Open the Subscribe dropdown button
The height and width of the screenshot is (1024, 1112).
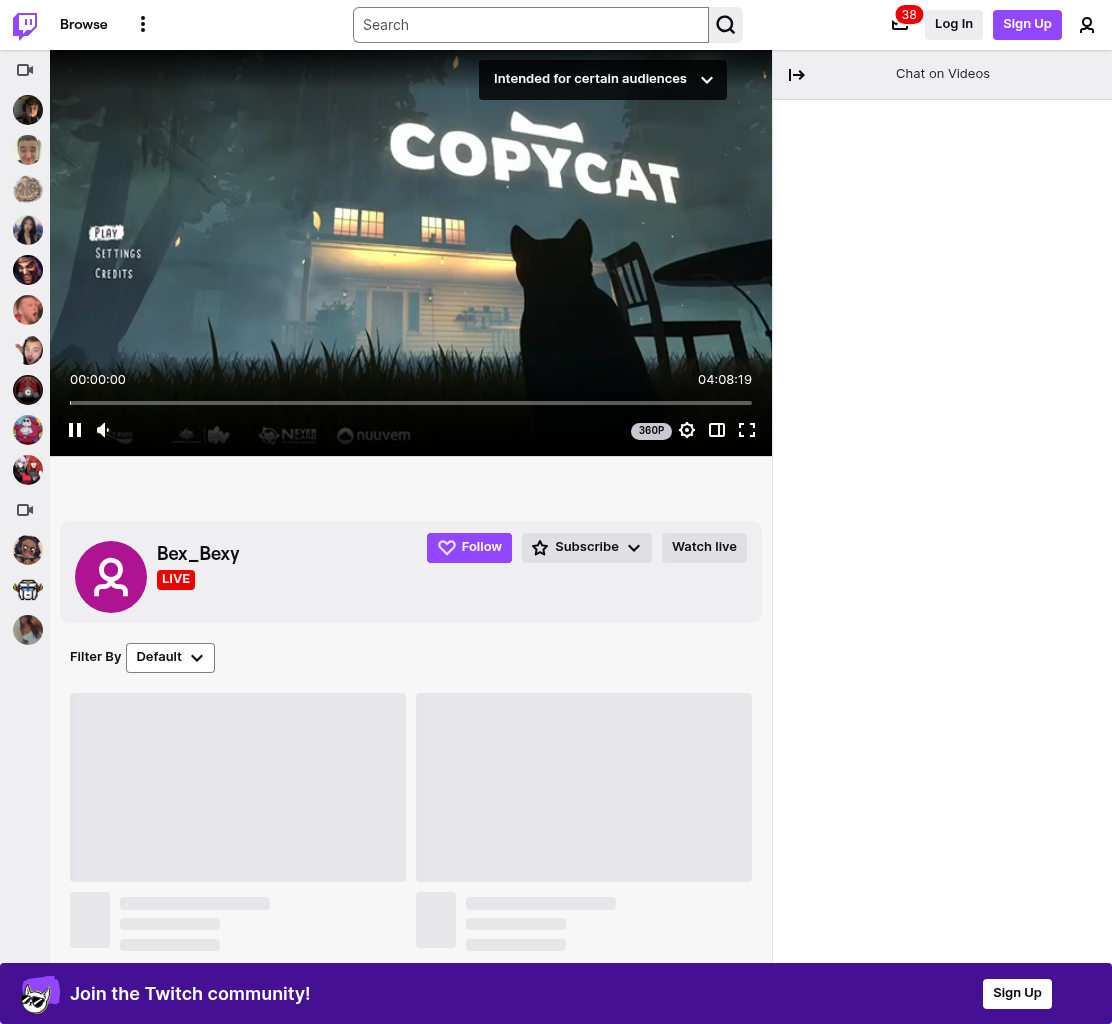click(x=586, y=547)
